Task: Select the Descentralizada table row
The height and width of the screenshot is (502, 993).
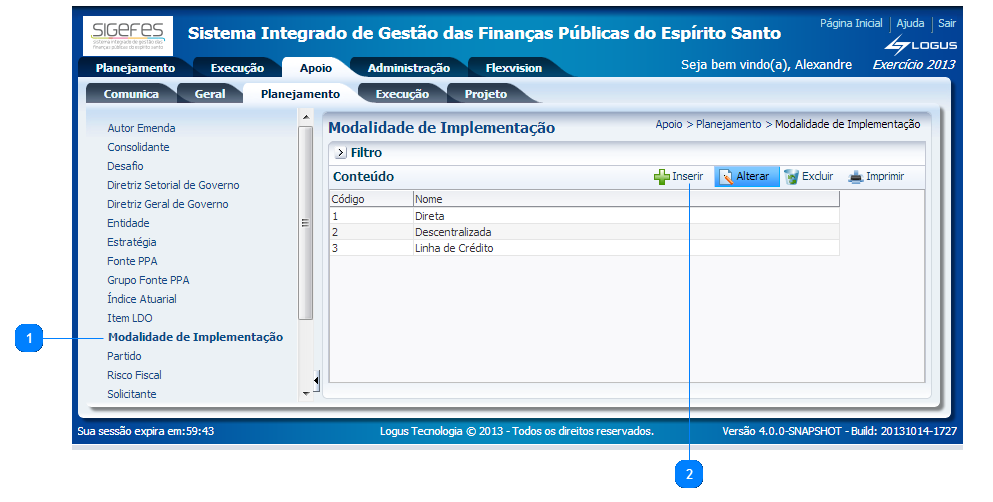Action: click(453, 232)
